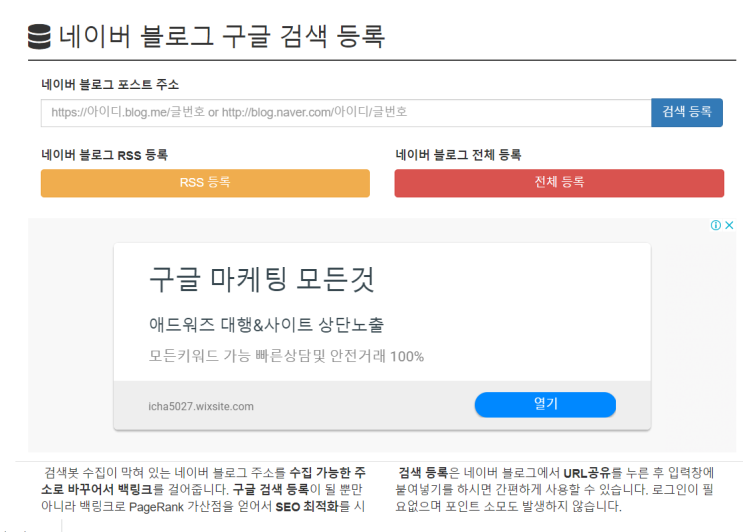Viewport: 743px width, 532px height.
Task: Click the blue 열기 button in ad
Action: pos(545,405)
